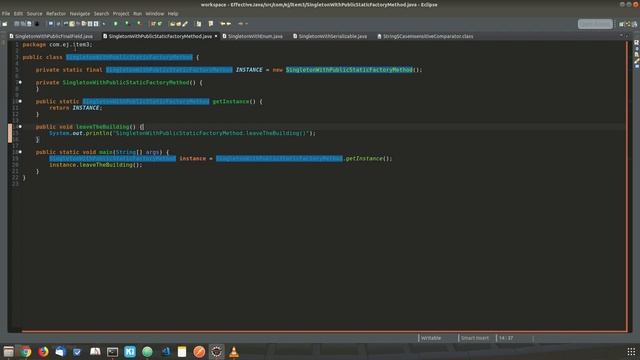The height and width of the screenshot is (360, 640).
Task: Click the pencil annotation toolbar icon
Action: coord(185,24)
